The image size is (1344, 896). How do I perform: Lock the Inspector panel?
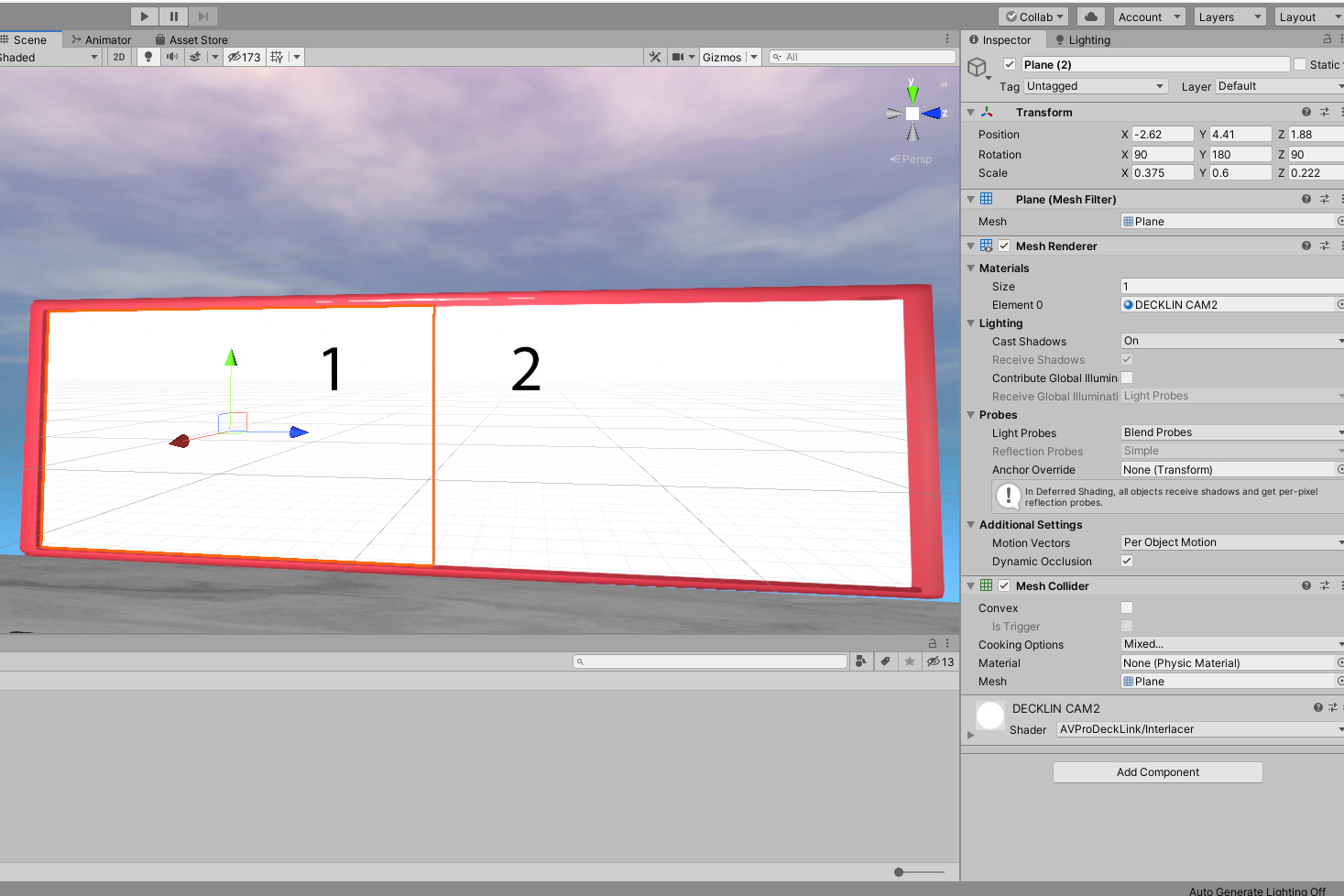pos(1328,39)
